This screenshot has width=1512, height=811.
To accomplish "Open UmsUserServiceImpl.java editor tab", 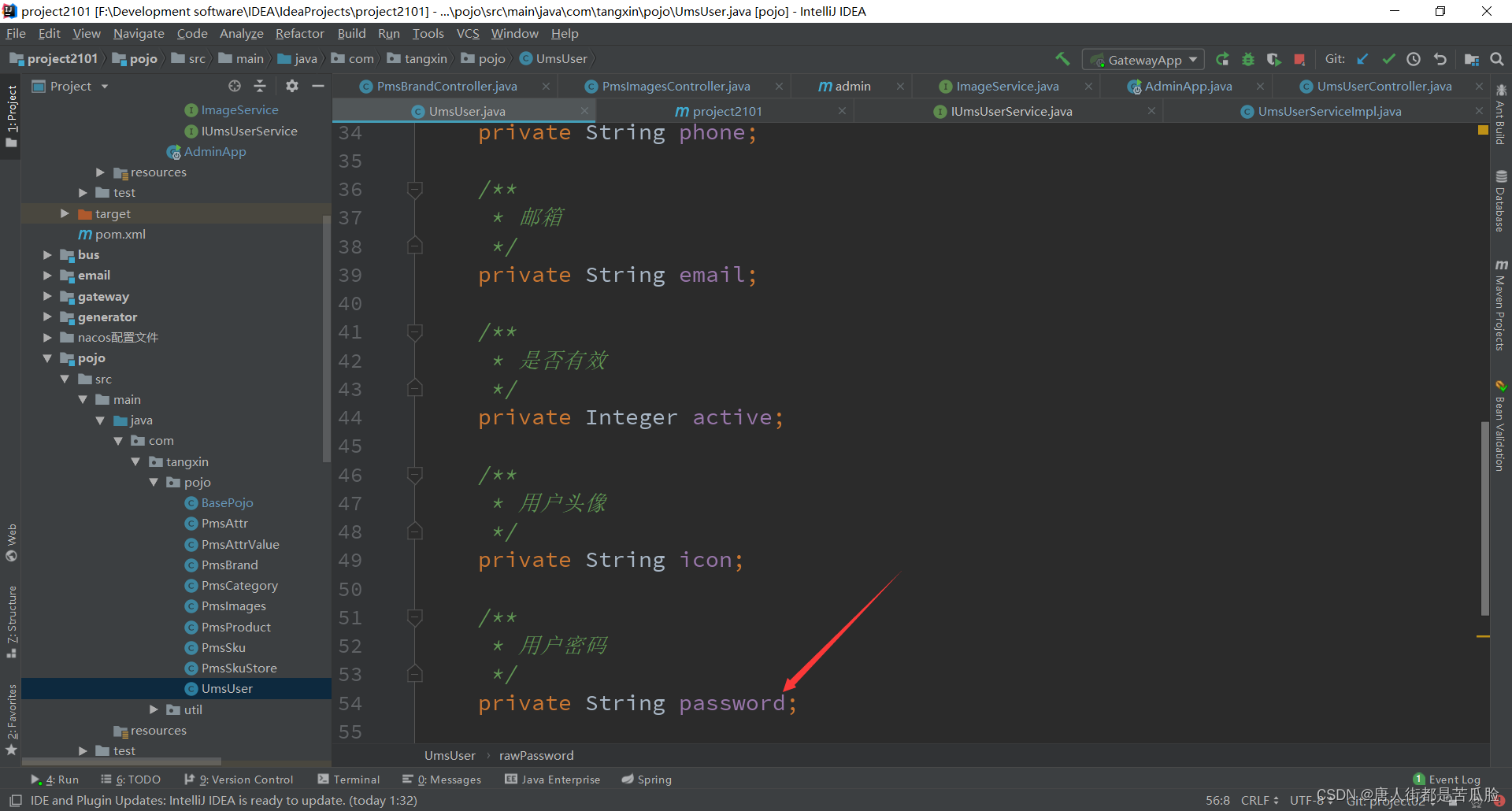I will [1329, 111].
